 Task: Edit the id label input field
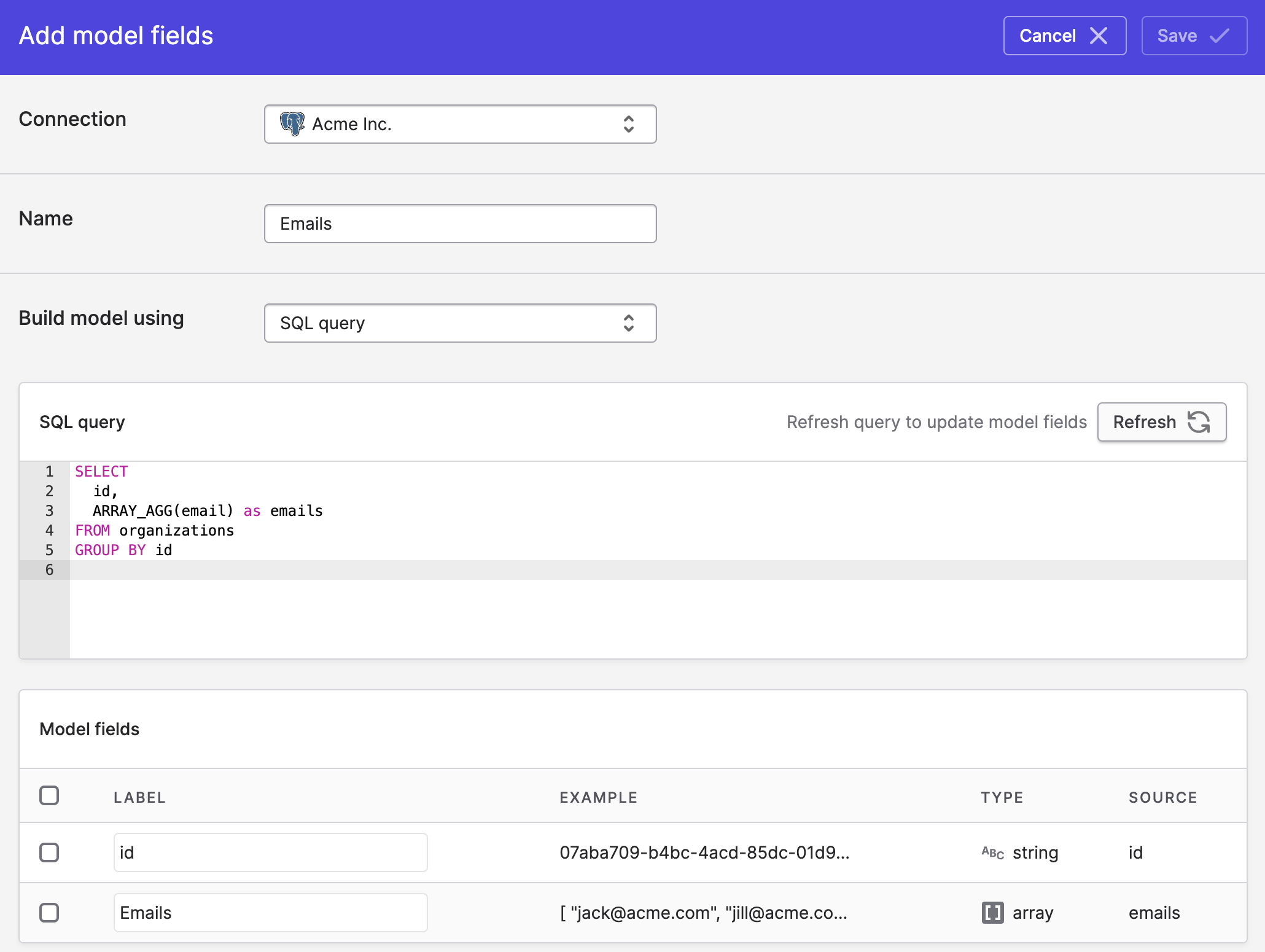(270, 853)
